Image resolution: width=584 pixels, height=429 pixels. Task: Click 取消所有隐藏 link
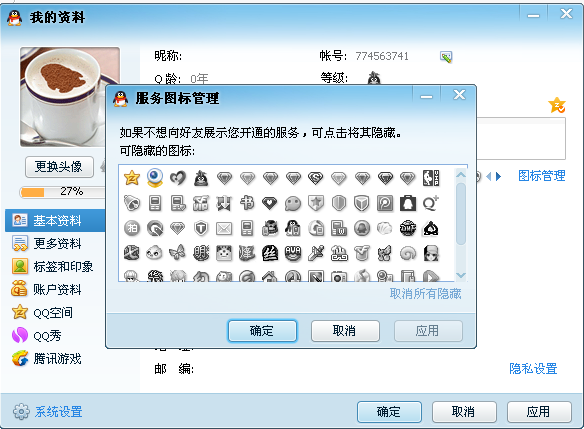coord(425,294)
